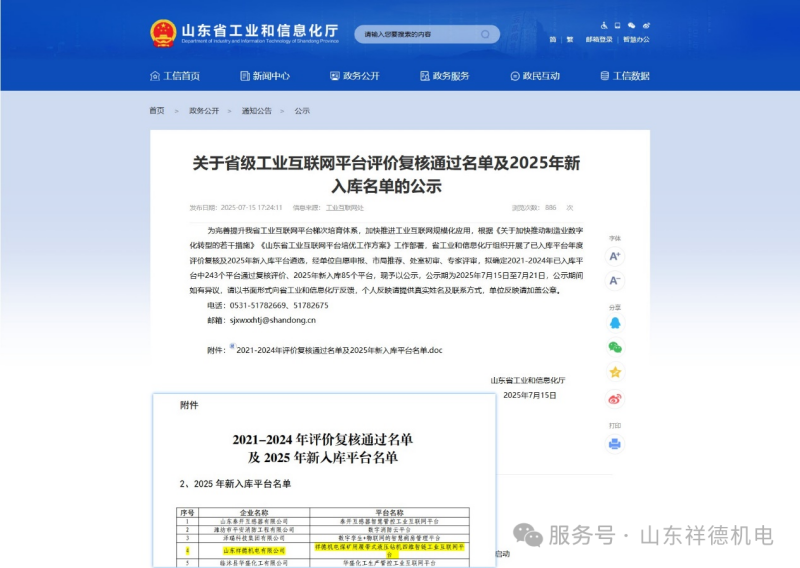This screenshot has height=568, width=800.
Task: Print the page using printer icon
Action: coord(615,443)
